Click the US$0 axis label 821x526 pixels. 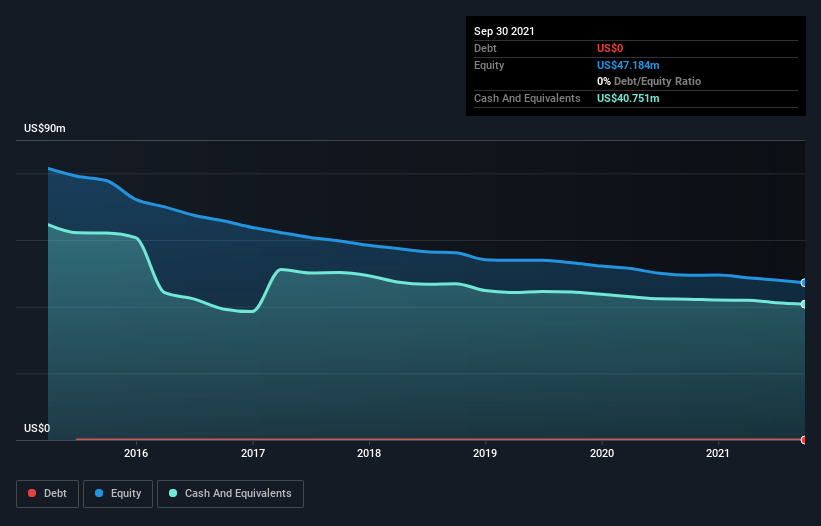[37, 428]
